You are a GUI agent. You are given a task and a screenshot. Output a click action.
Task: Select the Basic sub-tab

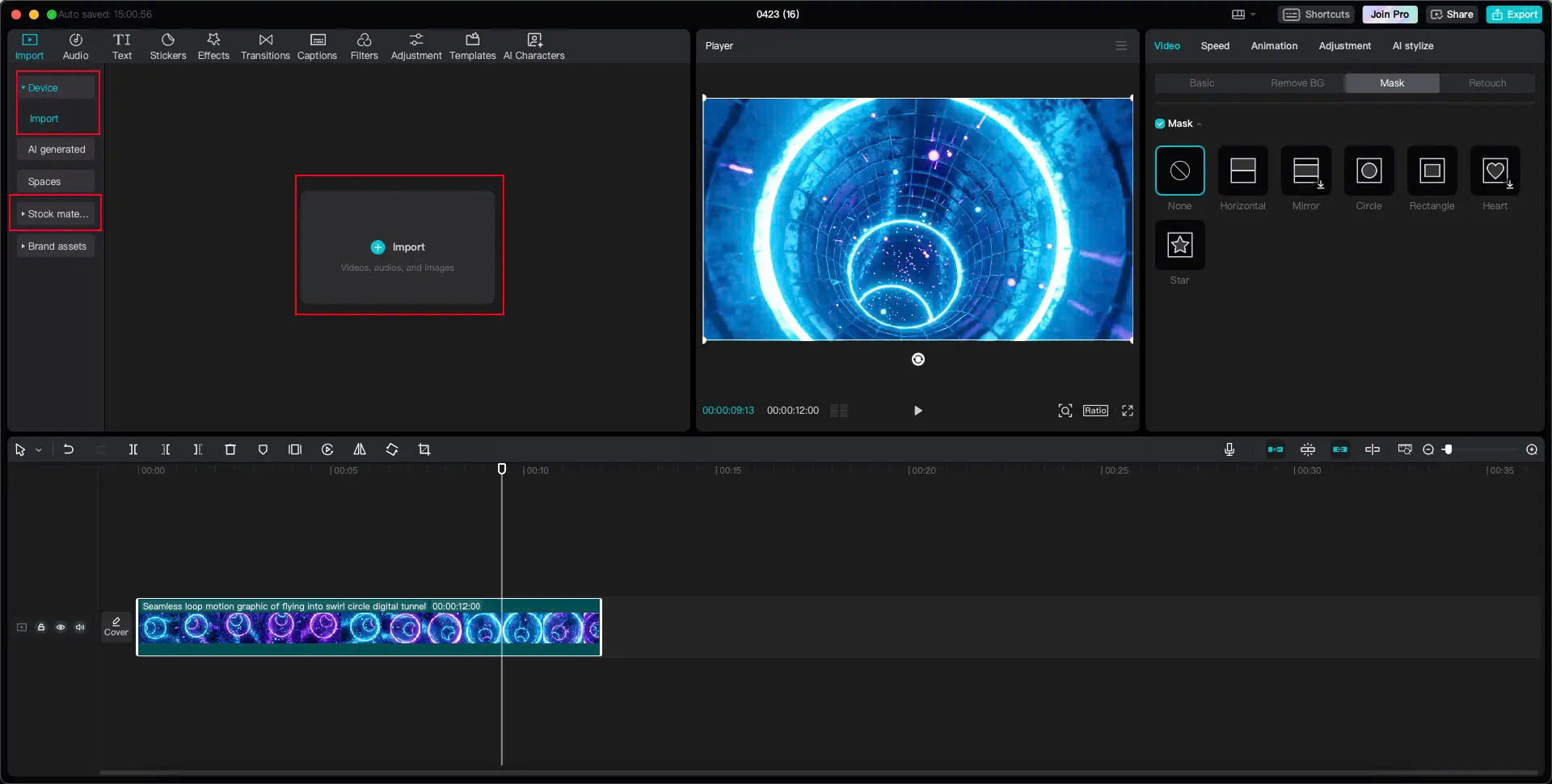(1202, 83)
